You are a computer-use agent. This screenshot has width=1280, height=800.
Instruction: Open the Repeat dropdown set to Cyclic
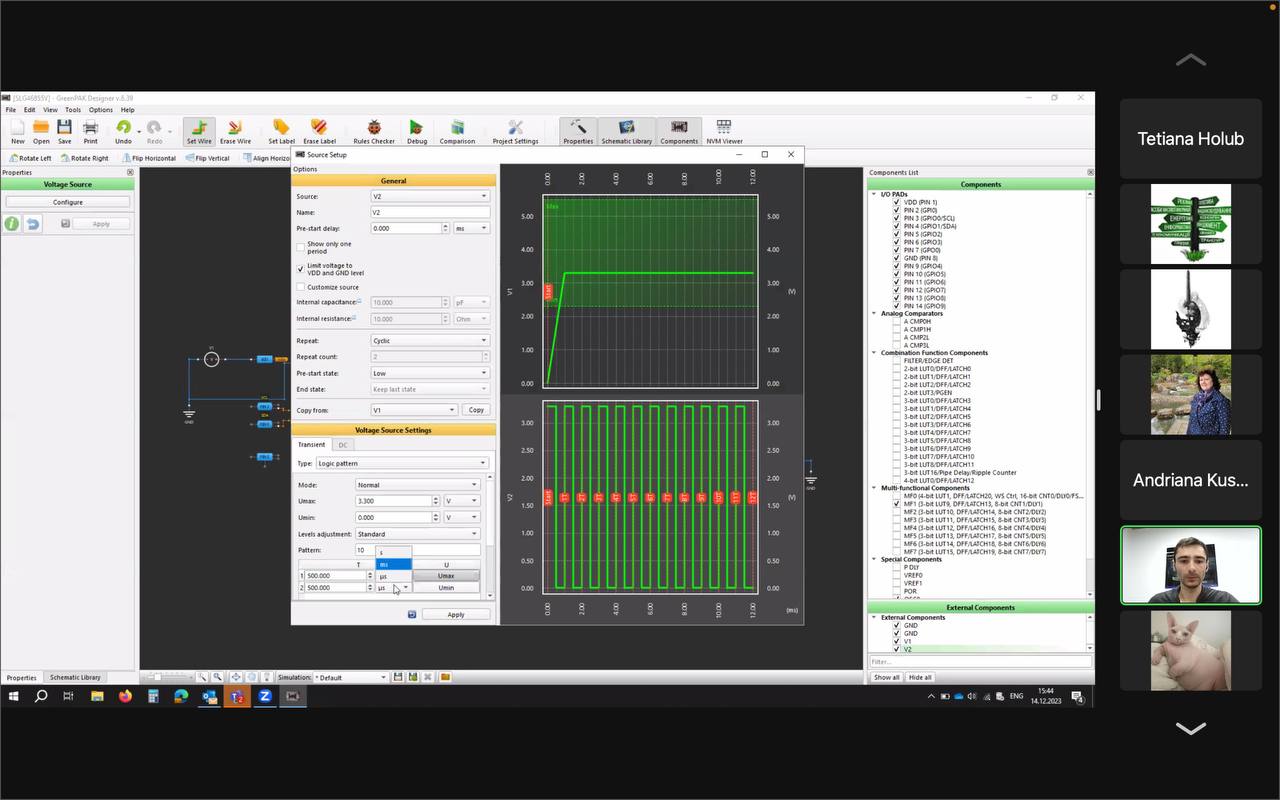point(430,341)
